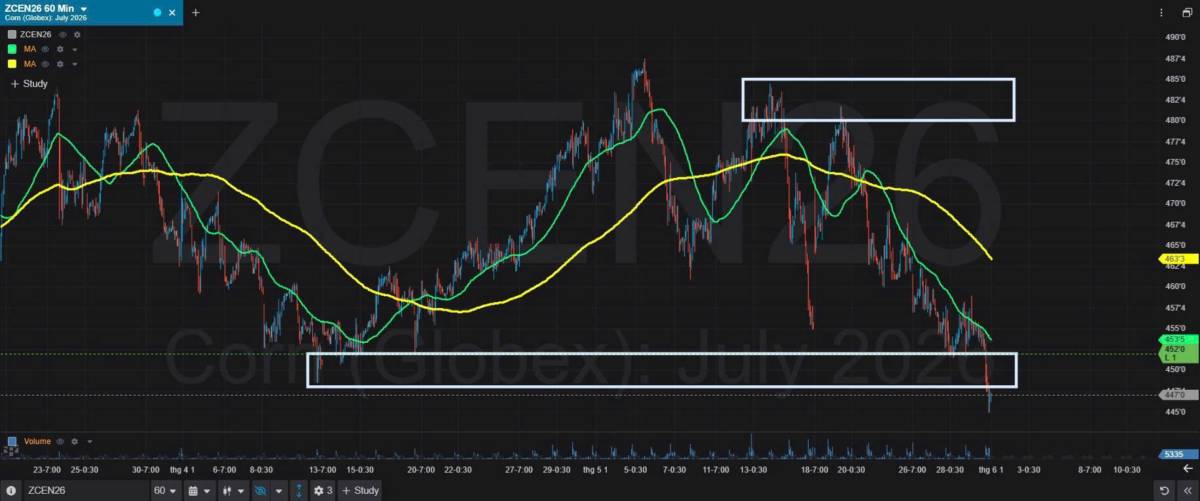Screen dimensions: 1200x501
Task: Open the Volume study settings gear
Action: pos(76,441)
